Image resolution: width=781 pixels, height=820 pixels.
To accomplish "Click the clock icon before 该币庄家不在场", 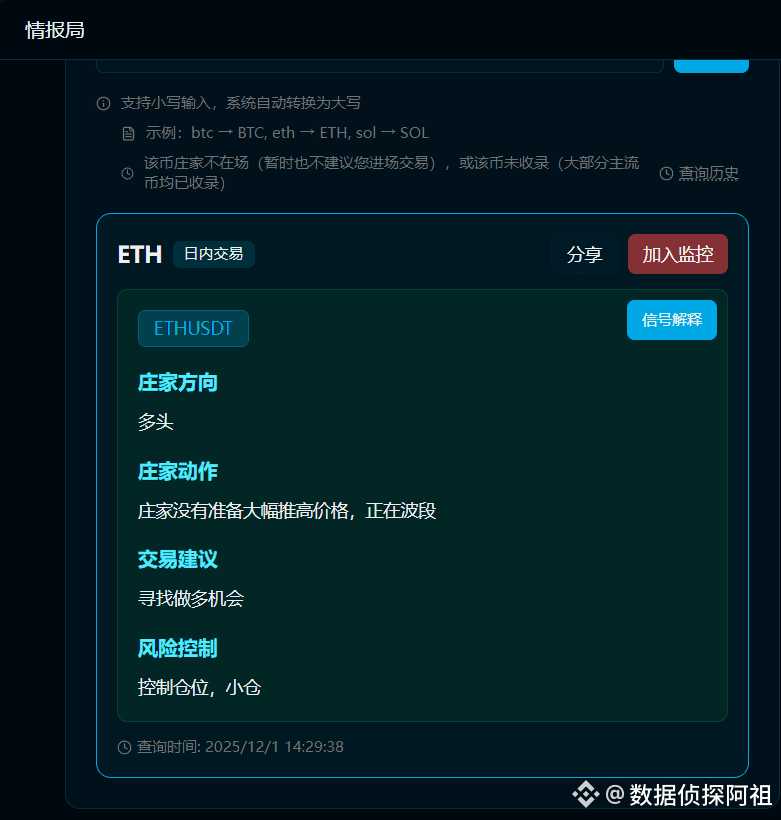I will click(128, 173).
